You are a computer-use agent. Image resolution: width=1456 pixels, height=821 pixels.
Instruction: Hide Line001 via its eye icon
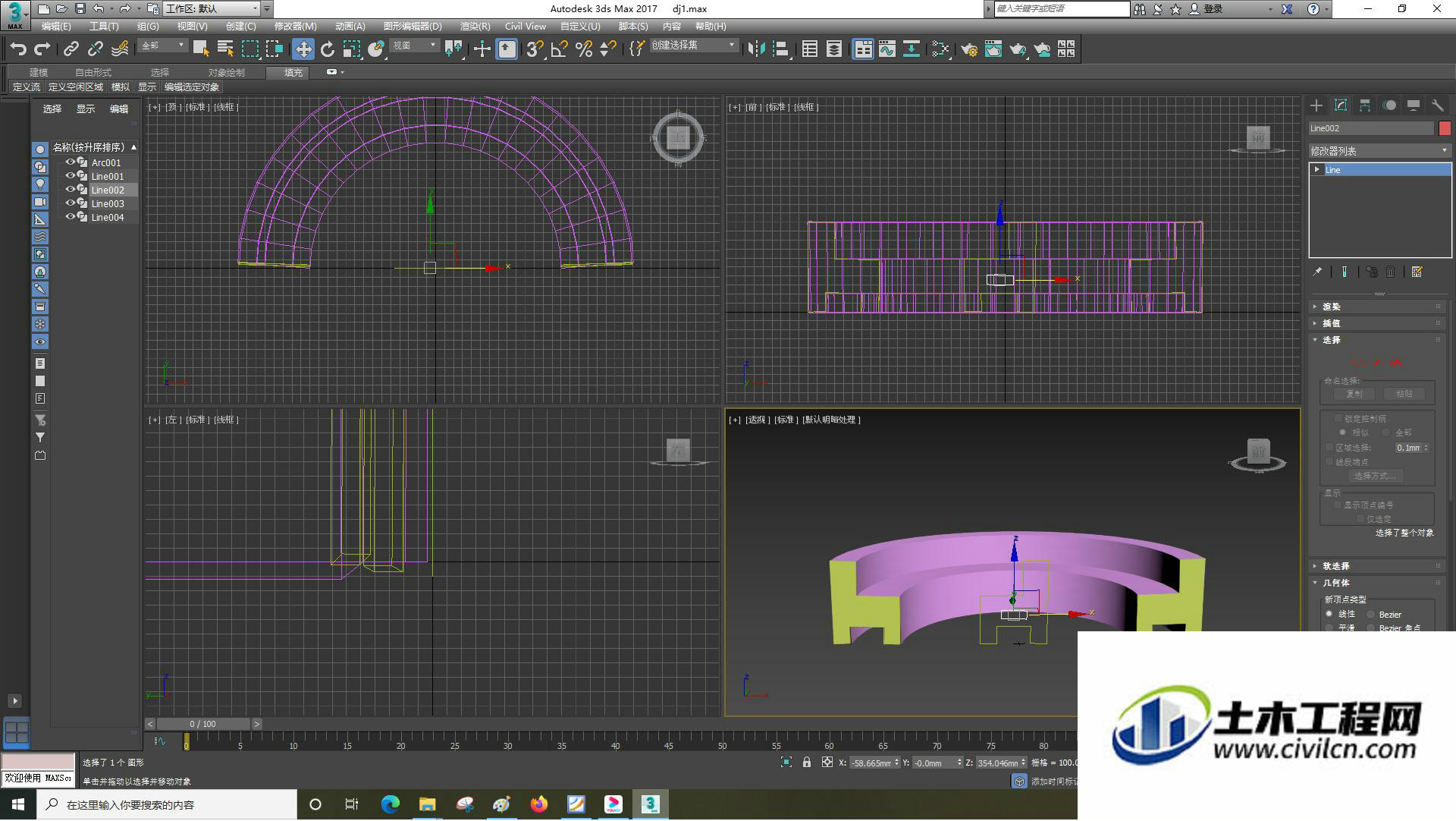point(71,176)
